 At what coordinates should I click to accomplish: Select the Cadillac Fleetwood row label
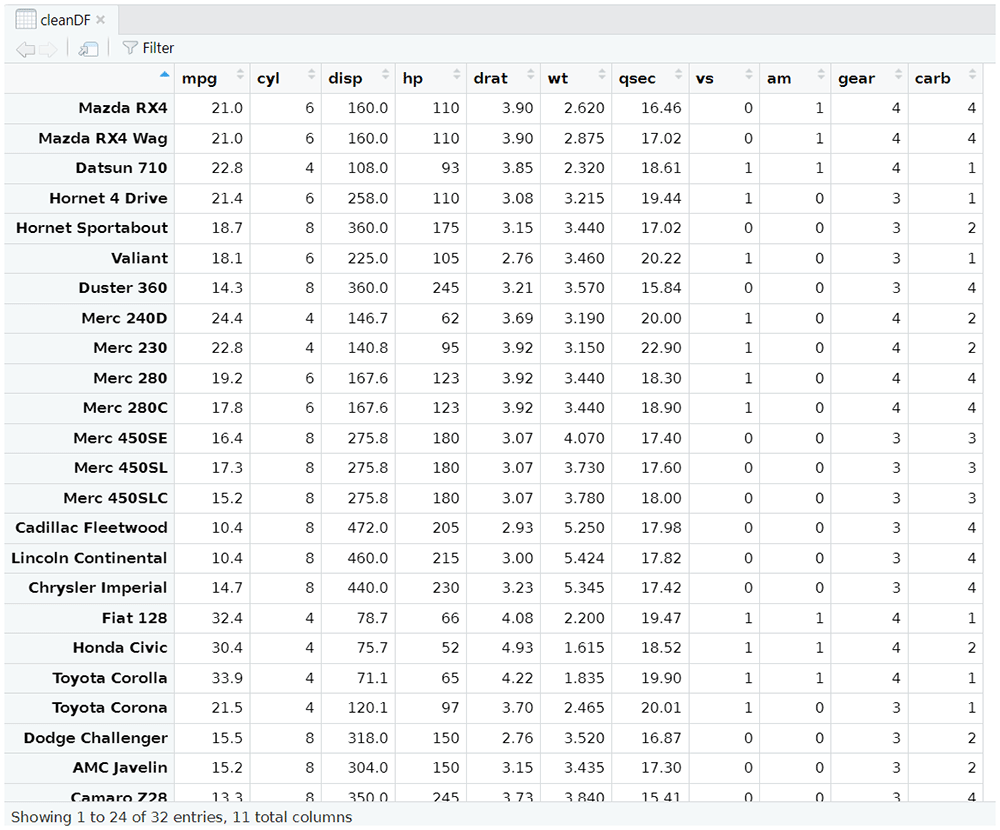pyautogui.click(x=91, y=528)
